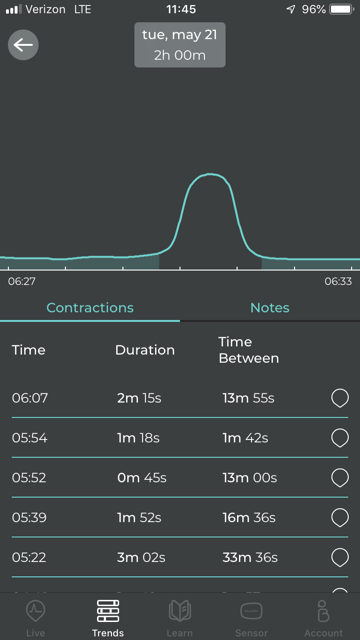Open the tue, may 21 date selector
The width and height of the screenshot is (360, 640).
tap(180, 45)
